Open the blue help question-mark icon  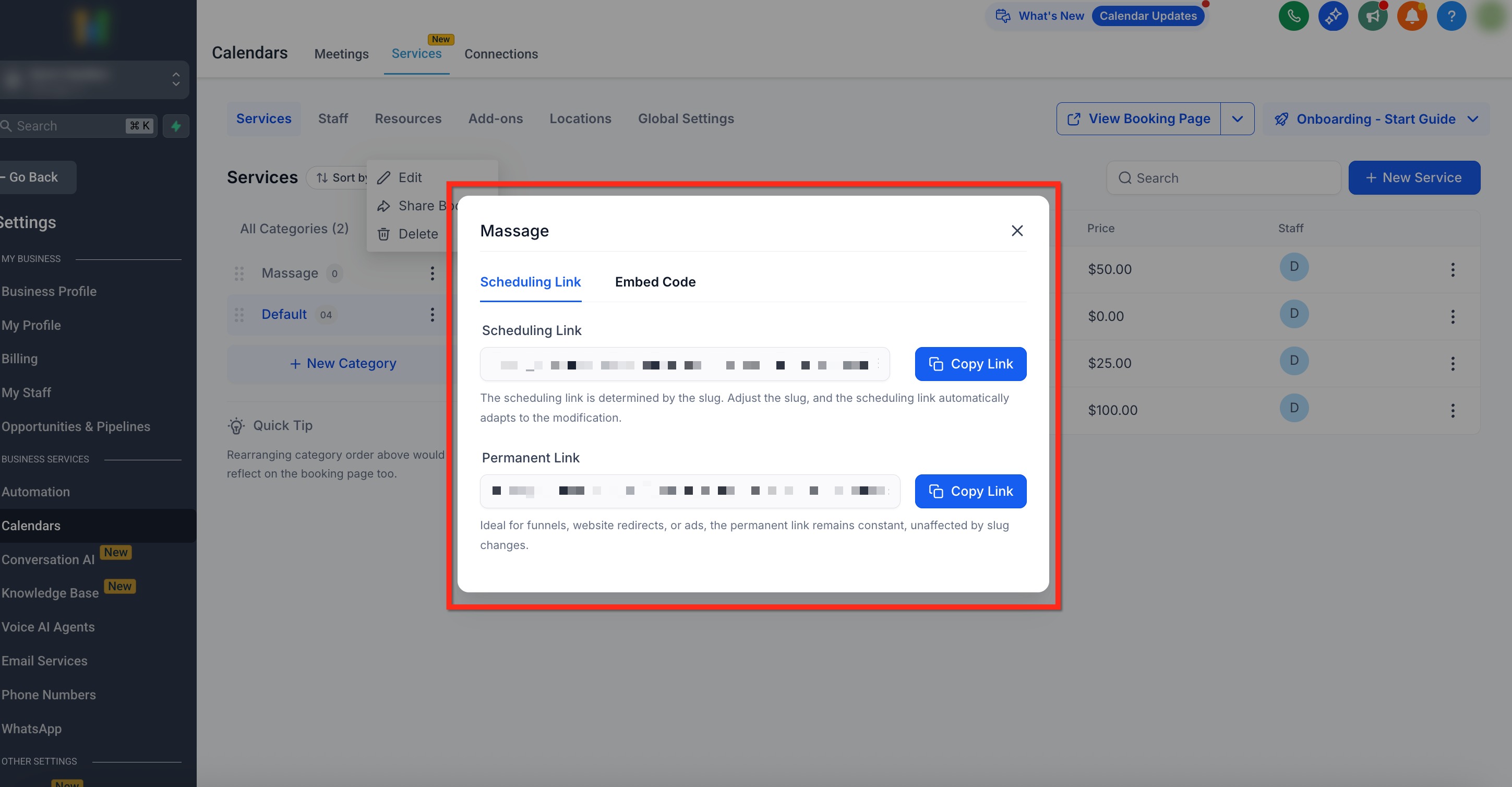coord(1451,16)
